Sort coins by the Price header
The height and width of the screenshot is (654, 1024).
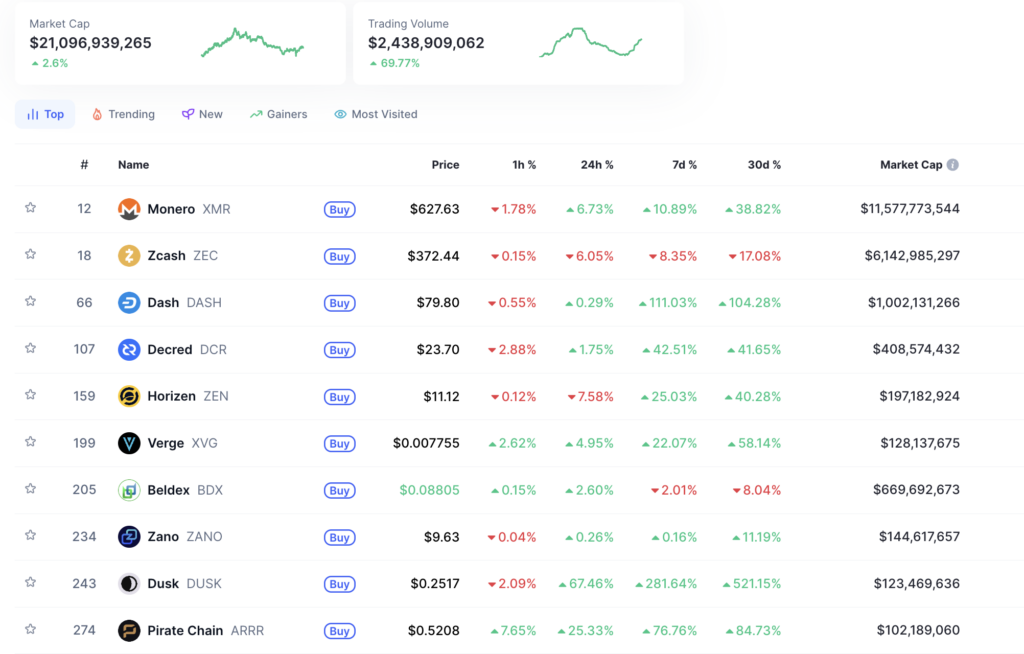coord(445,165)
